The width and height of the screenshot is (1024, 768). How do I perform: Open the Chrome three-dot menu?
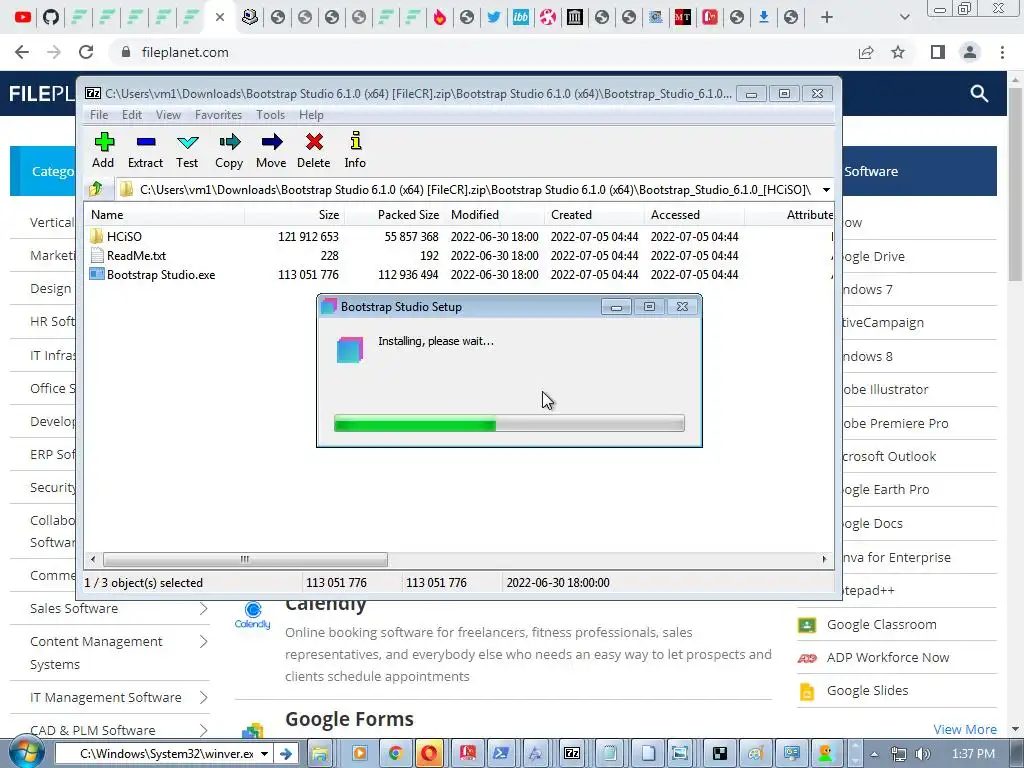[x=1002, y=52]
